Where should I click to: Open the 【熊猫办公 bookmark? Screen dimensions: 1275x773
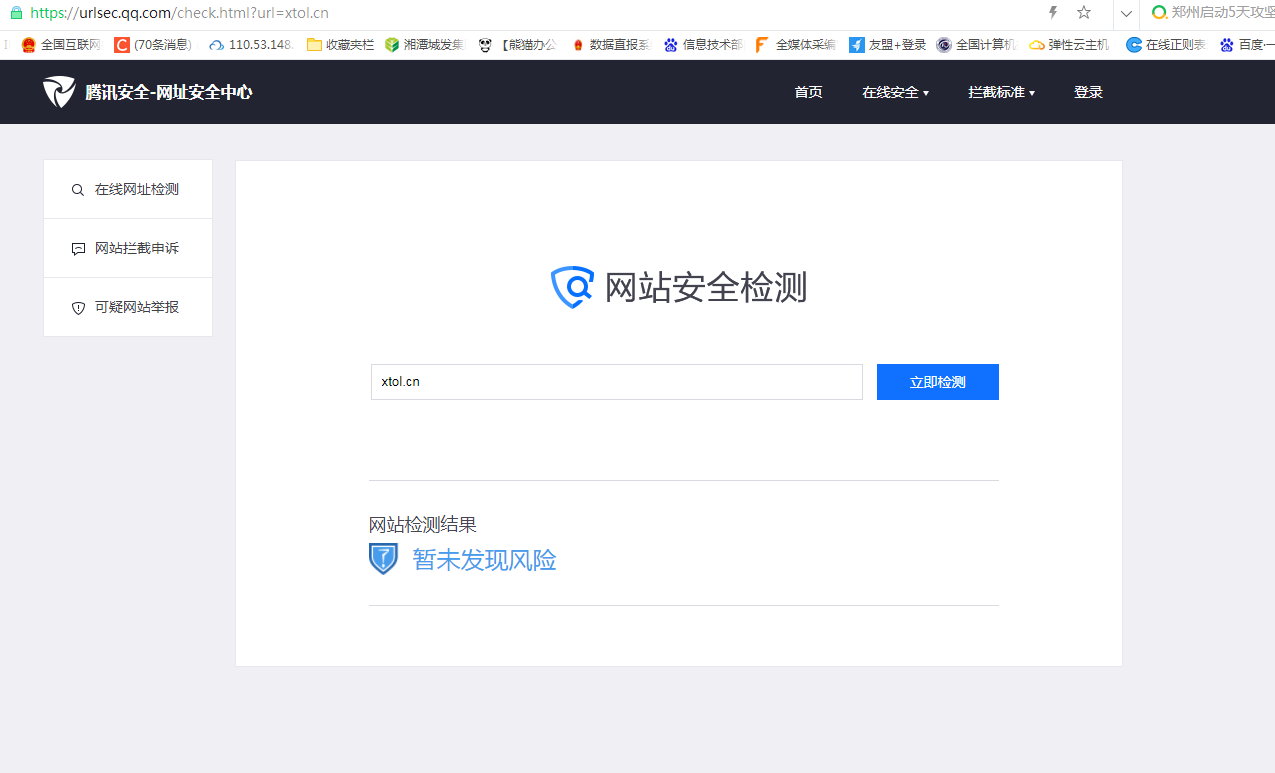pyautogui.click(x=517, y=45)
